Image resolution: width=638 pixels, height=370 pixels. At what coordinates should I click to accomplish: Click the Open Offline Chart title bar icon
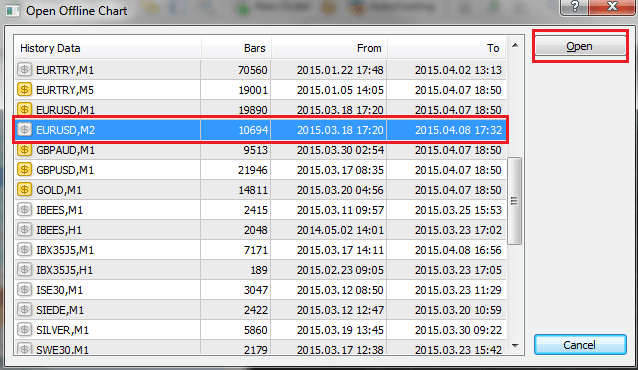click(12, 10)
